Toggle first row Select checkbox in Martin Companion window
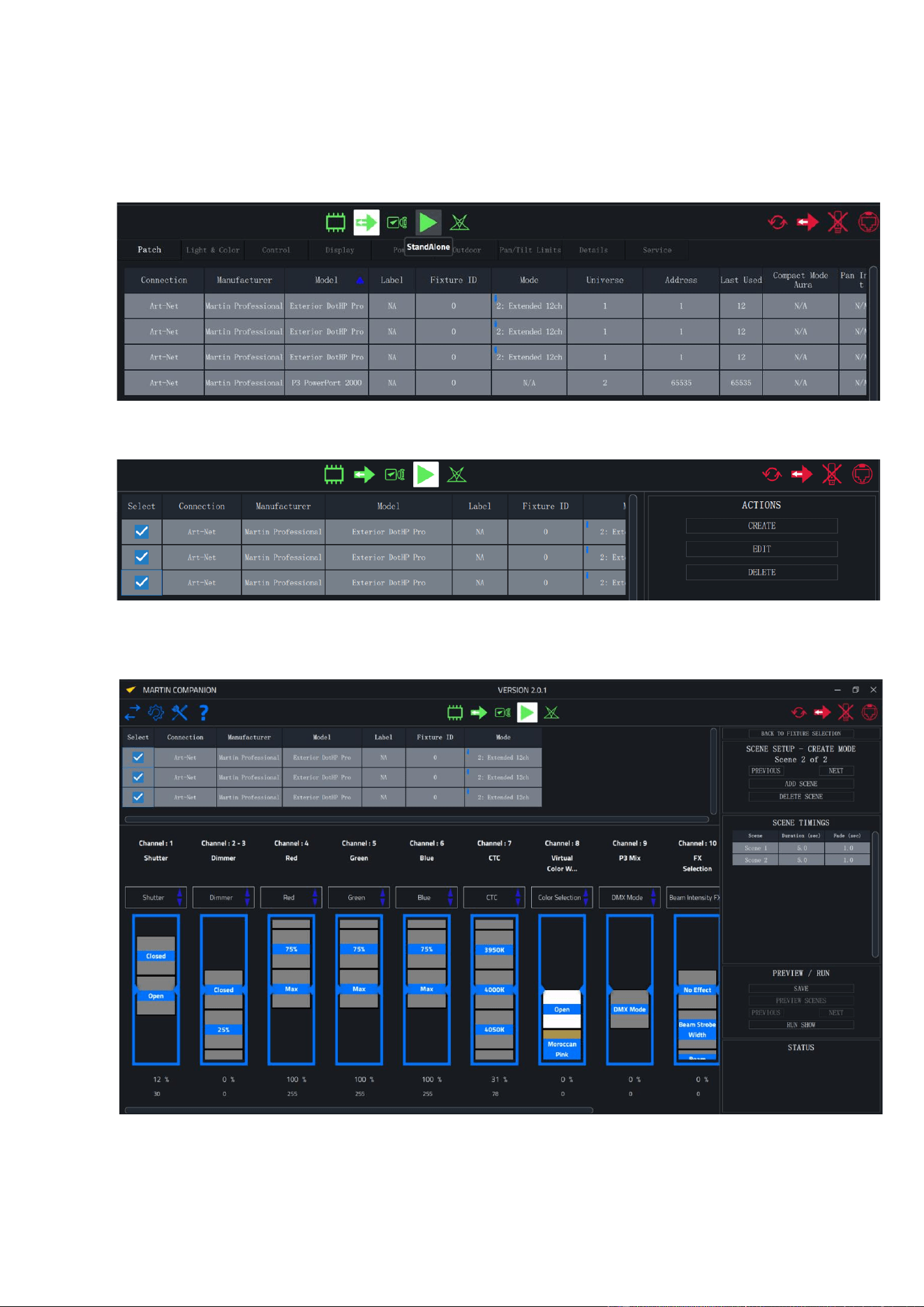 point(138,758)
